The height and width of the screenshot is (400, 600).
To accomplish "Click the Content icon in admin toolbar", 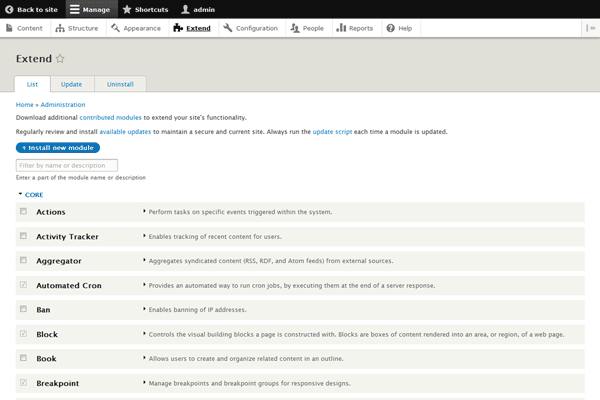I will (10, 28).
